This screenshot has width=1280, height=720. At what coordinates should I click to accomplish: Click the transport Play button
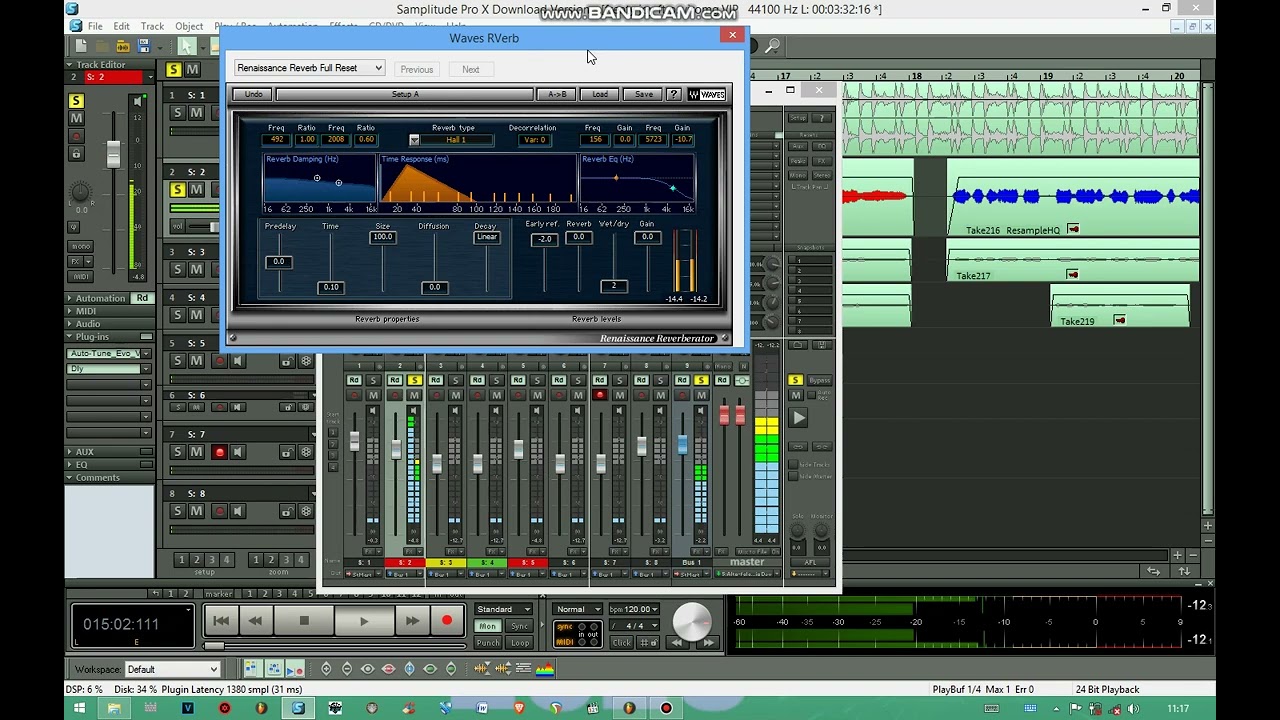(364, 622)
